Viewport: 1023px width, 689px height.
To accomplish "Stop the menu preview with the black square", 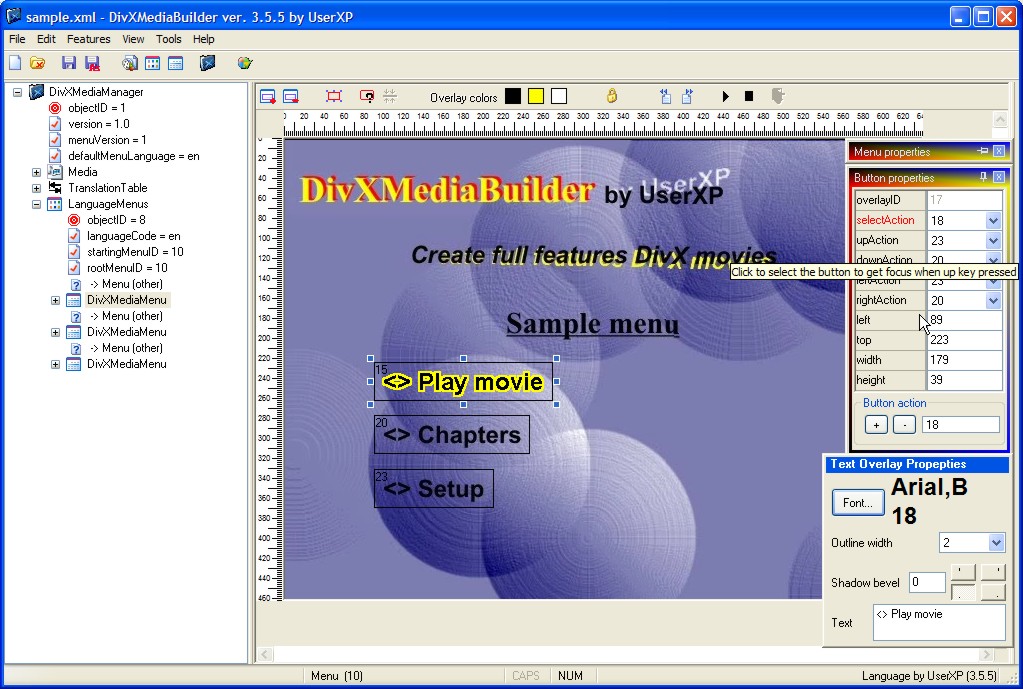I will coord(749,97).
